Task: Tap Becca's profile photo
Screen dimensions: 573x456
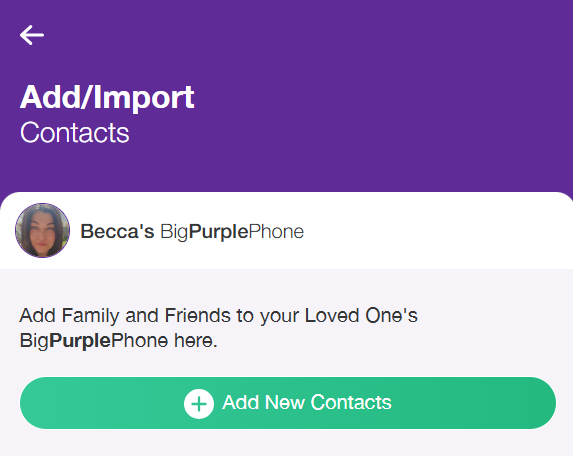Action: coord(42,231)
